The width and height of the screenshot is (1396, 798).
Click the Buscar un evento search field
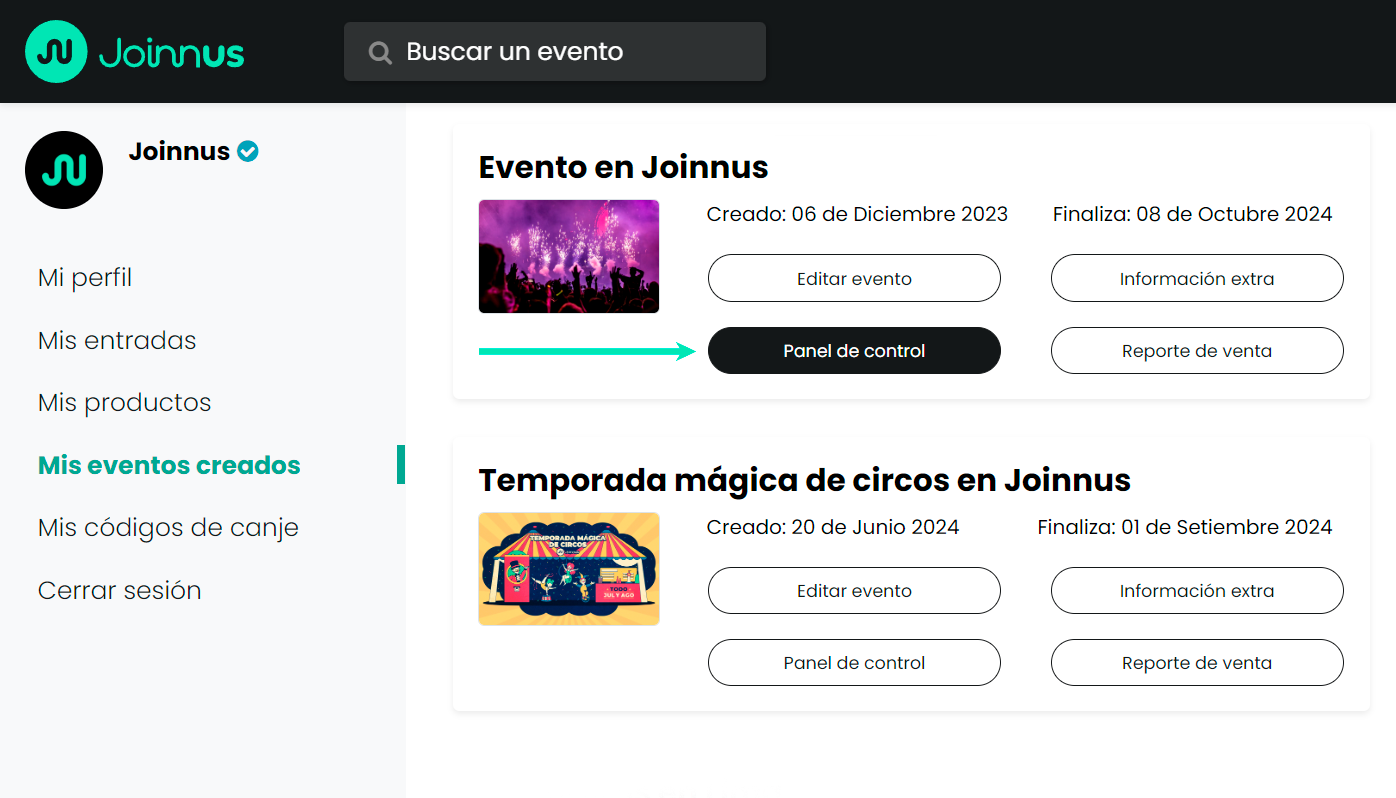[x=555, y=51]
